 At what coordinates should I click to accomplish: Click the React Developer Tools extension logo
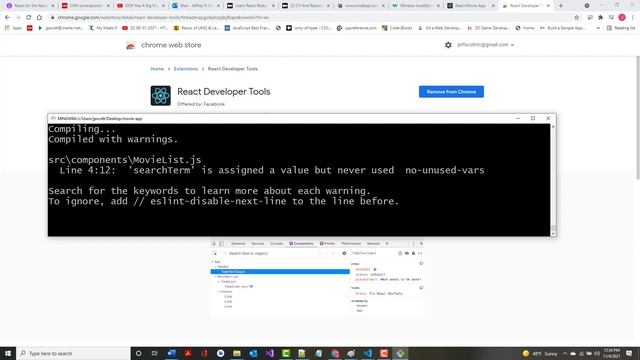pyautogui.click(x=160, y=96)
